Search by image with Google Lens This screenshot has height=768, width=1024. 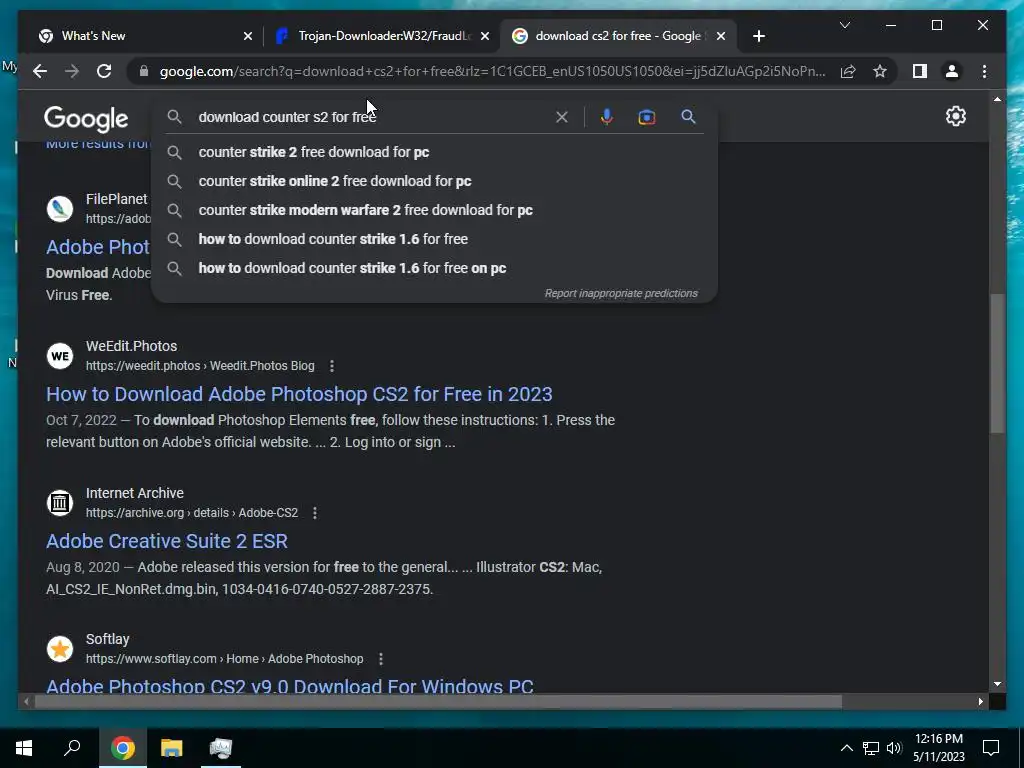point(647,117)
